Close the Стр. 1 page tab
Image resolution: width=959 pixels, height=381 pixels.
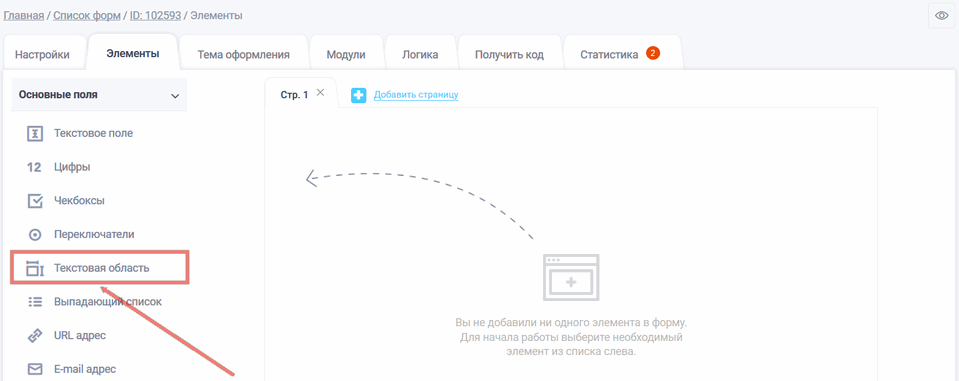320,93
